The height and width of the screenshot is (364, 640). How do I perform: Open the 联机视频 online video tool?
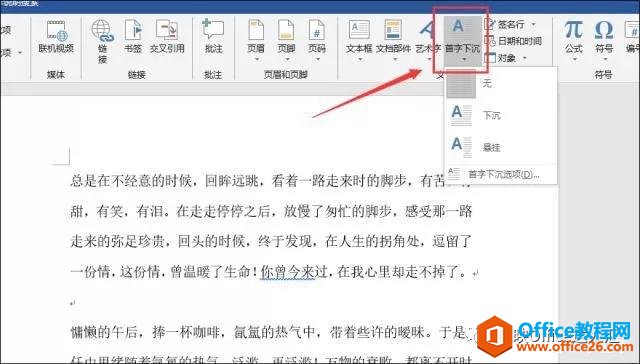56,37
